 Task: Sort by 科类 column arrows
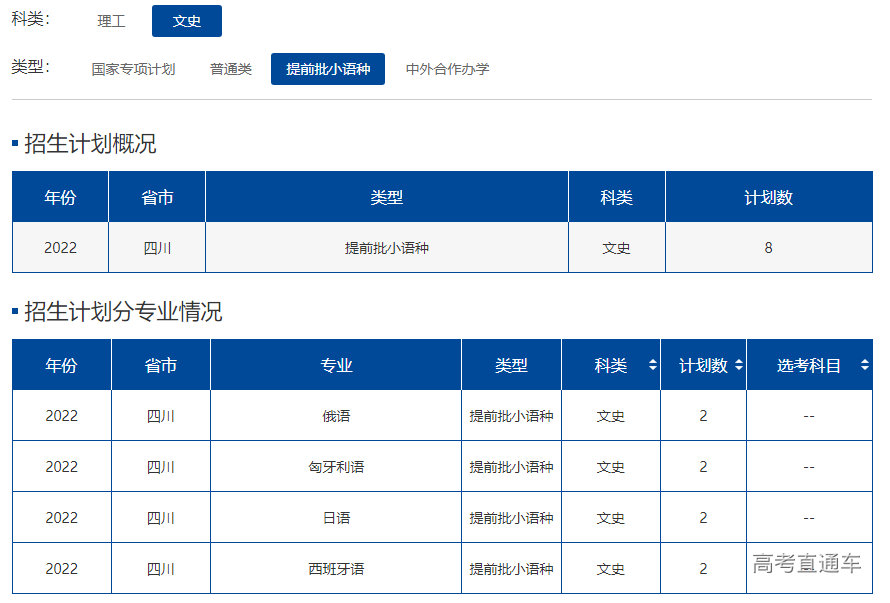653,366
